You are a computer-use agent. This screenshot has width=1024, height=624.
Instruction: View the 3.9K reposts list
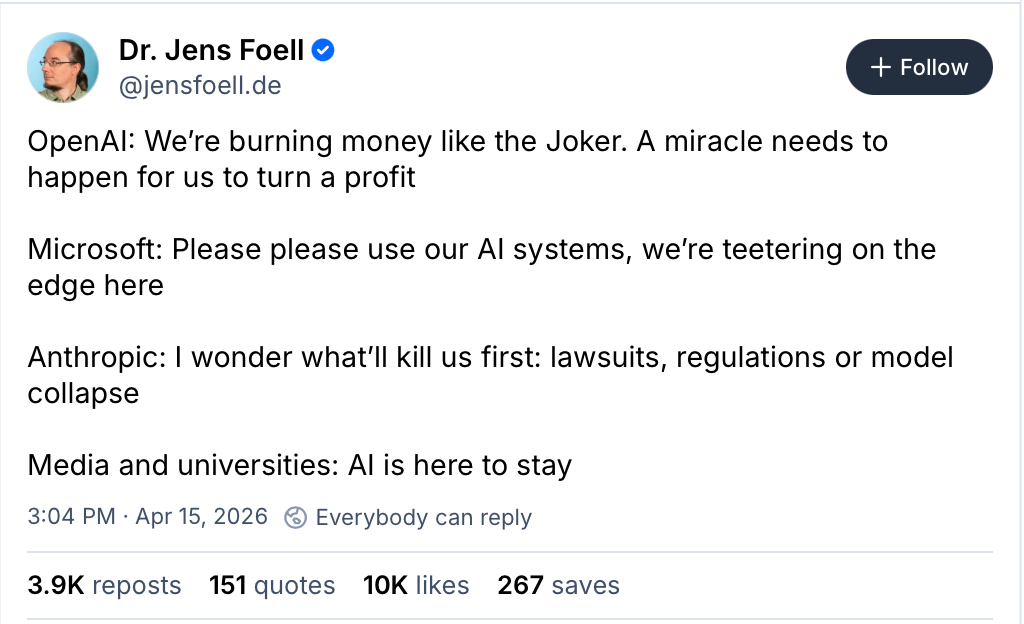coord(104,585)
